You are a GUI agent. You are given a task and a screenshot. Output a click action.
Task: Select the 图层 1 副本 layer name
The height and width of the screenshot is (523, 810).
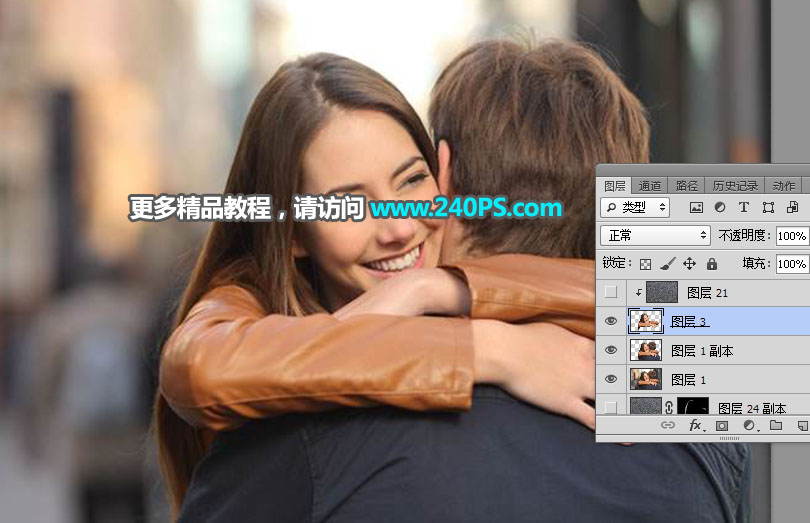702,351
